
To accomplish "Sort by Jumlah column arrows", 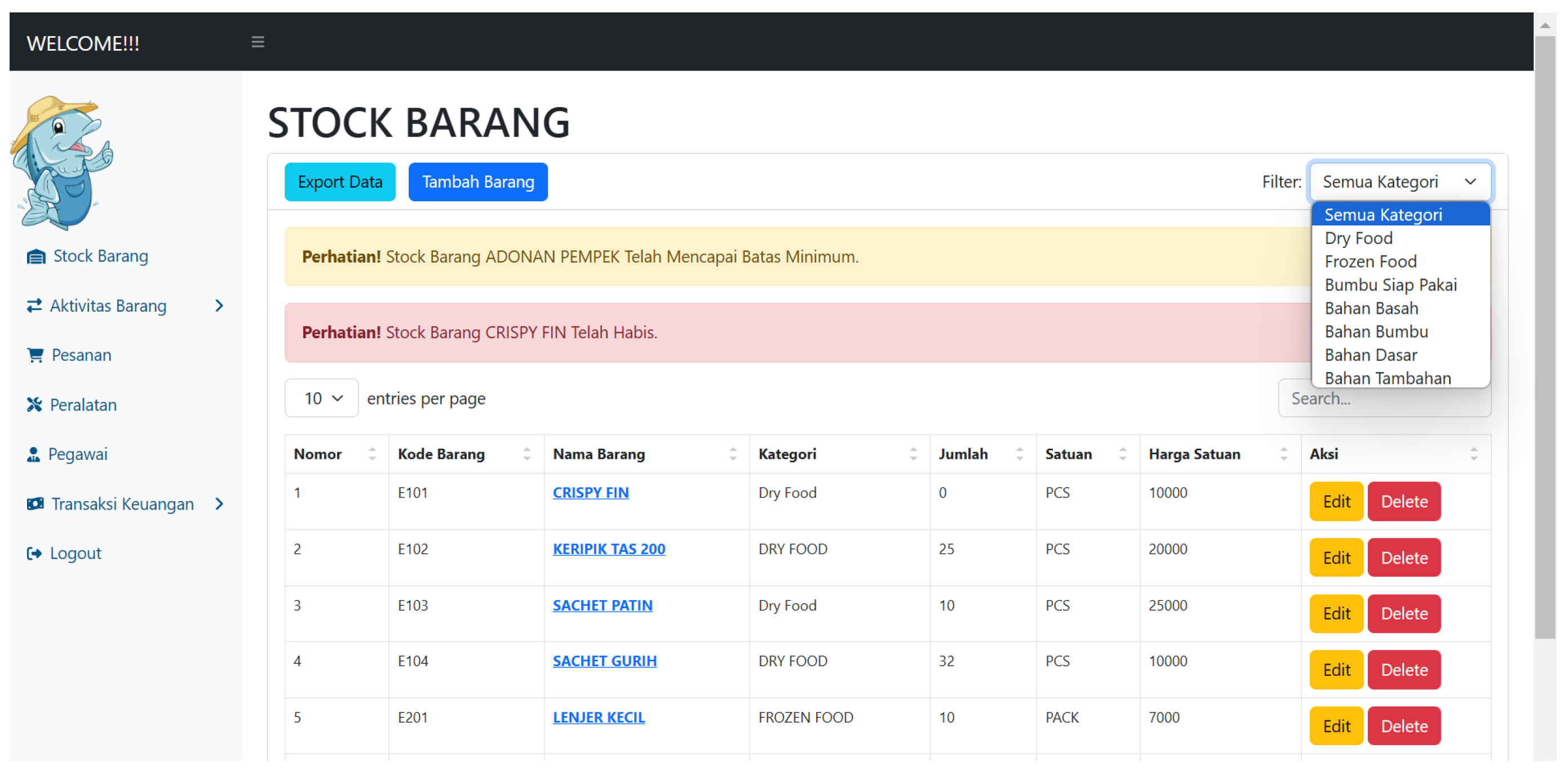I will click(1019, 454).
